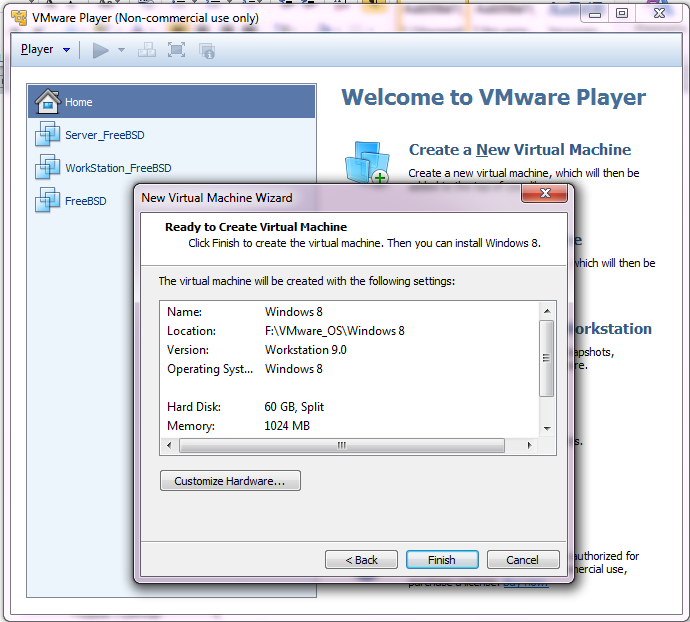Click the WorkStation_FreeBSD VM icon
690x622 pixels.
pyautogui.click(x=47, y=167)
